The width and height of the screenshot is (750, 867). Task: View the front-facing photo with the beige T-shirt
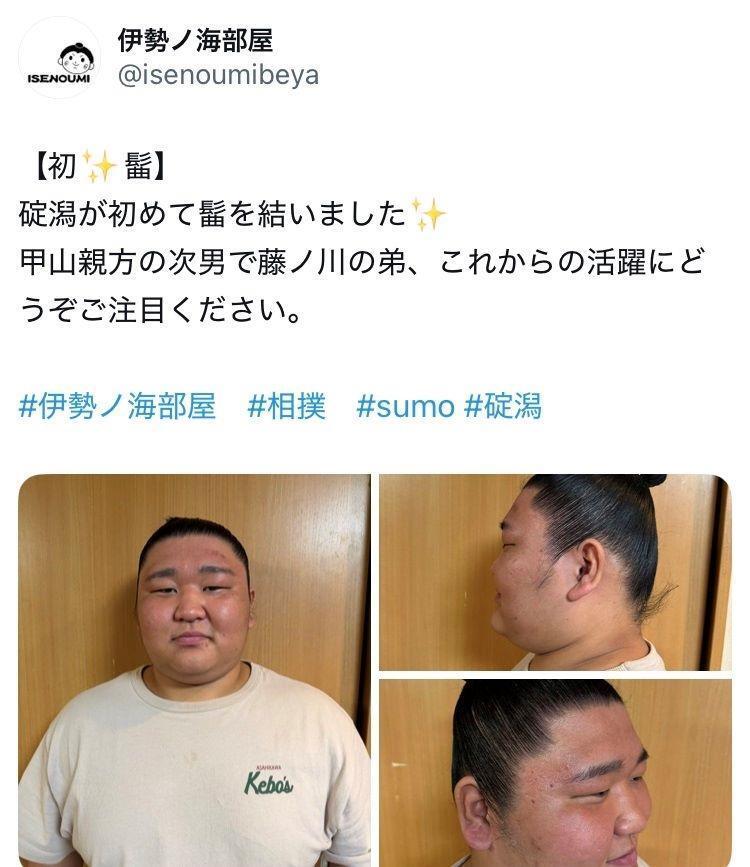pyautogui.click(x=195, y=670)
